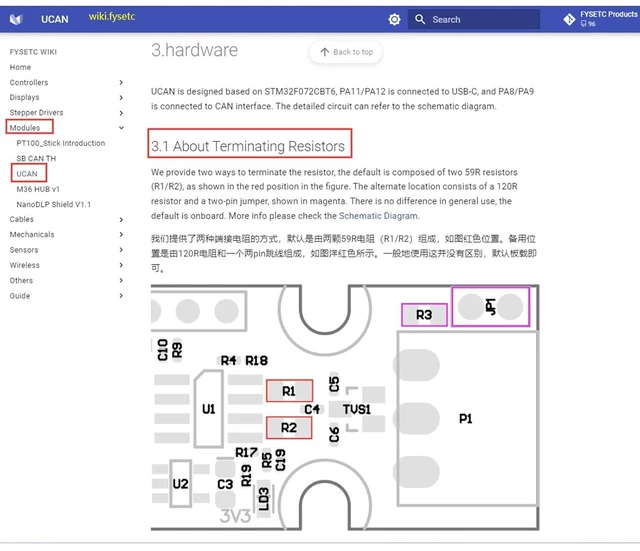Click the R2 resistor in the diagram
This screenshot has height=551, width=640.
[x=289, y=428]
